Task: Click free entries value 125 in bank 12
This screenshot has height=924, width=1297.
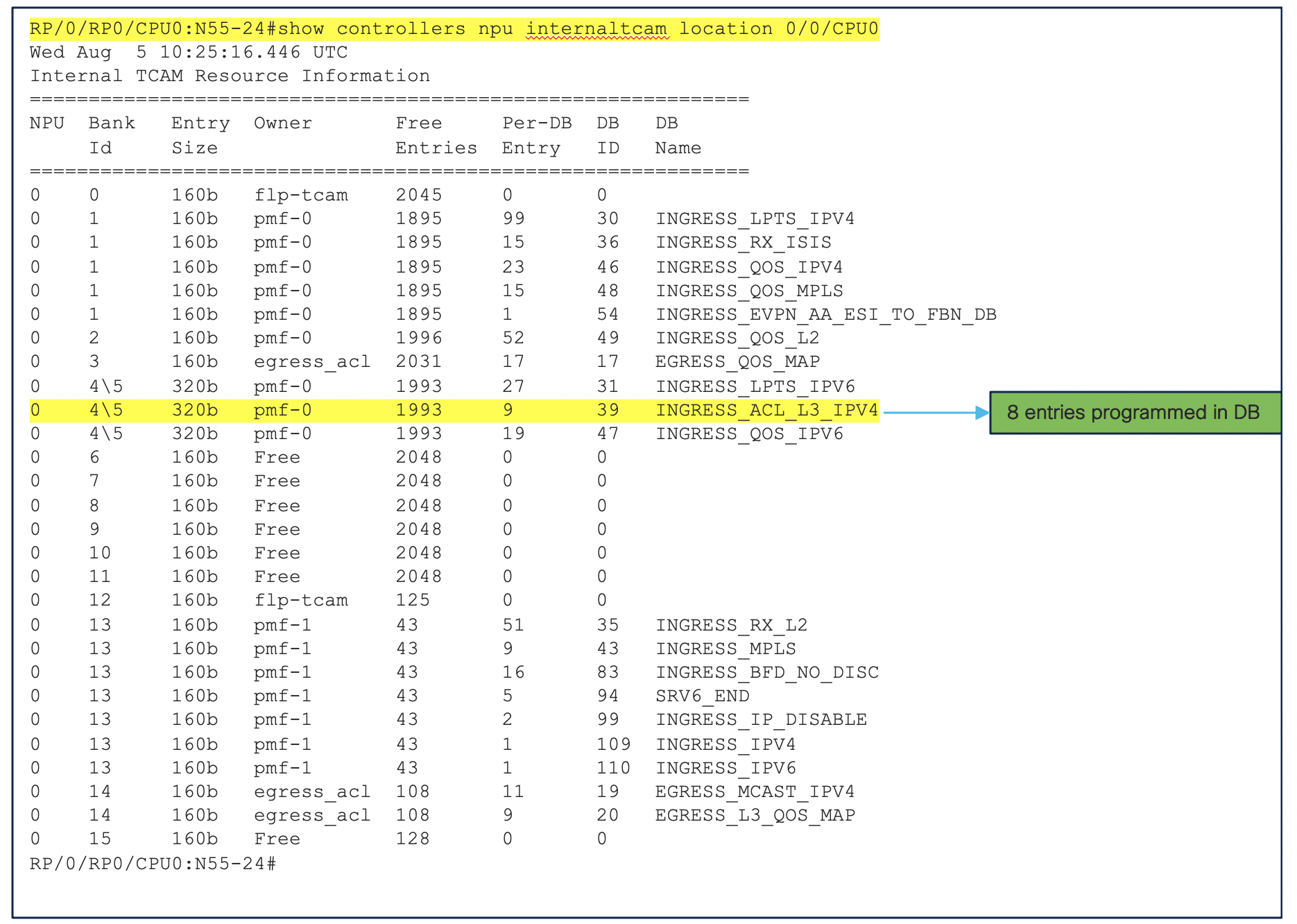Action: tap(413, 601)
